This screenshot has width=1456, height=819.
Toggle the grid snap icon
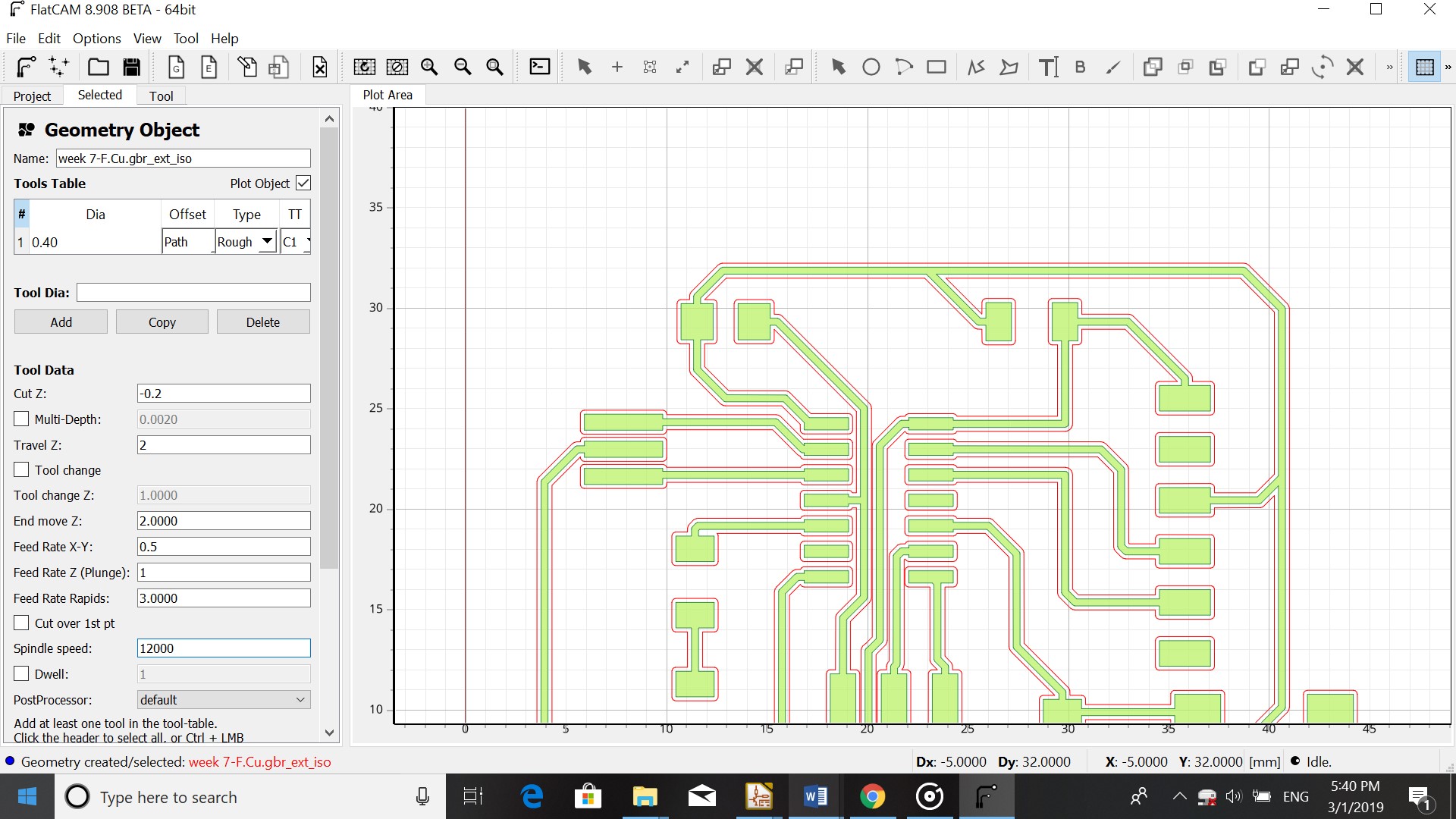tap(1424, 67)
